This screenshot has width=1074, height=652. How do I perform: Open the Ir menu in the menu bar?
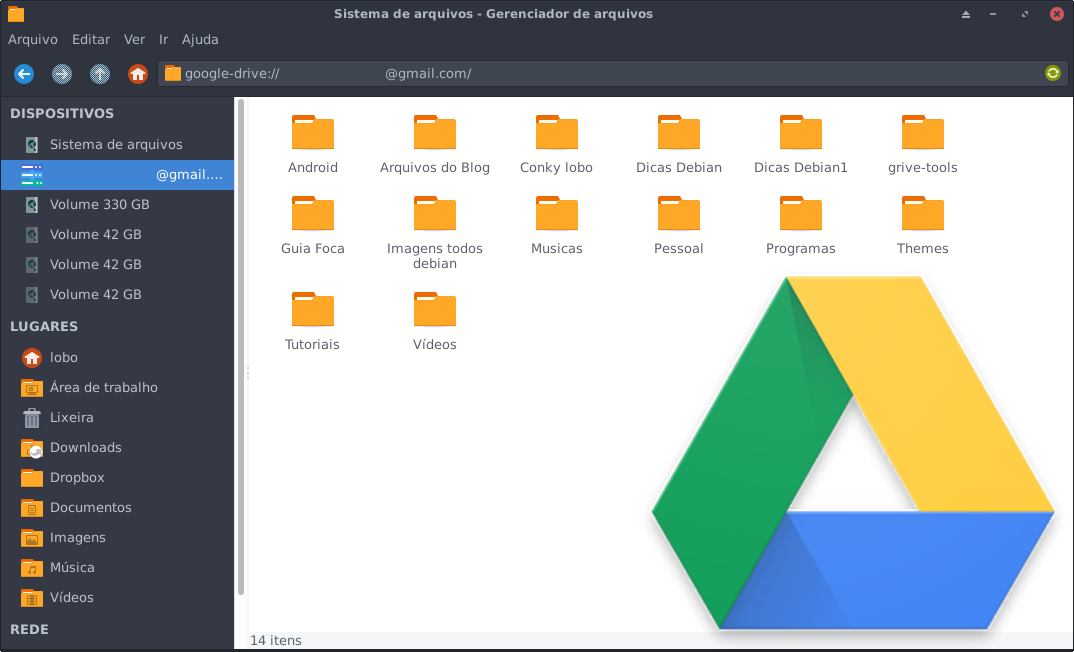pos(162,39)
